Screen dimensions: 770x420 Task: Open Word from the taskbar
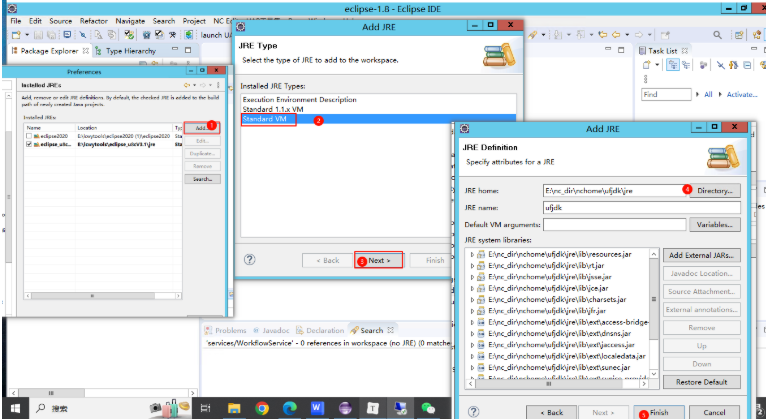click(x=317, y=408)
